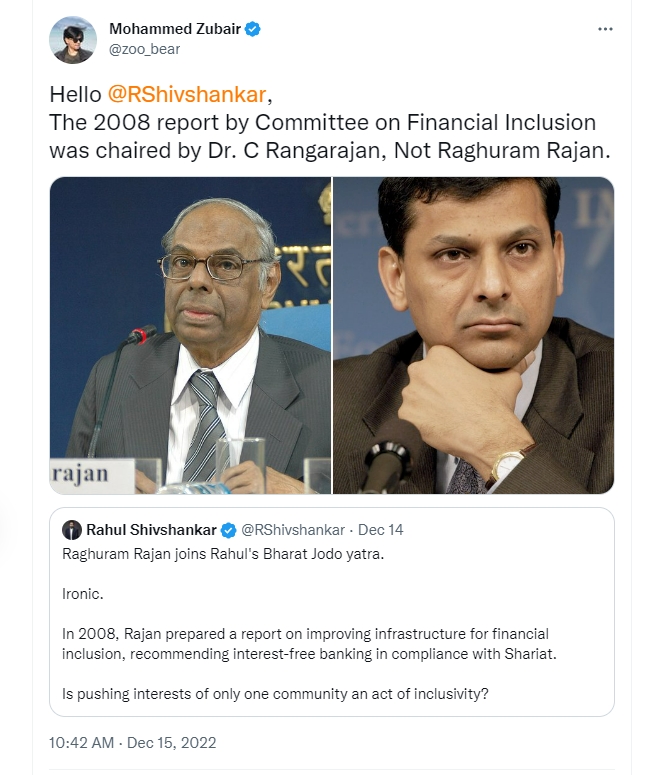Click the quoted question "Is pushing interests of only one community"
The width and height of the screenshot is (661, 775).
point(275,693)
